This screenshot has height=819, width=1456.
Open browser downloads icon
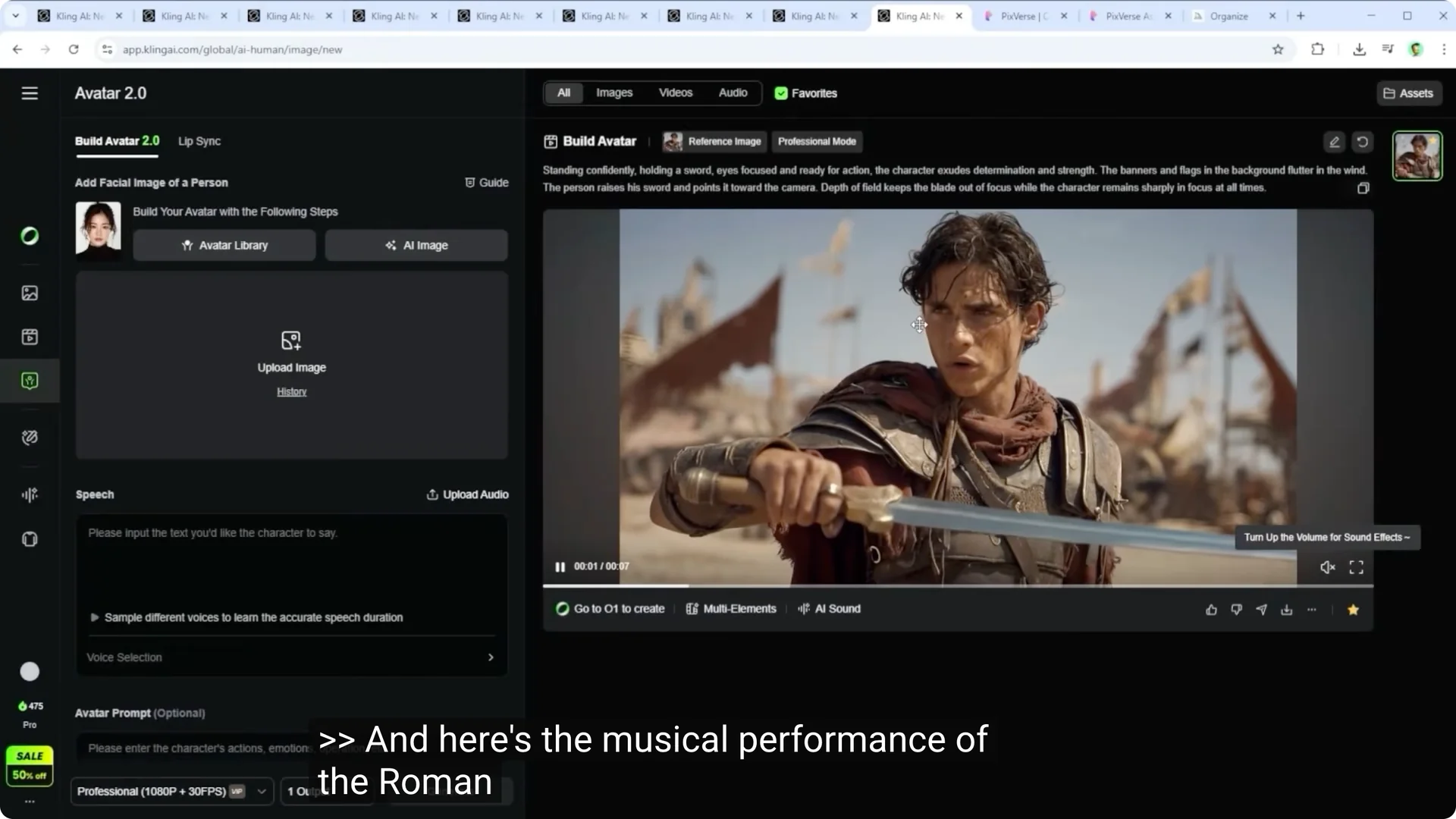pos(1359,49)
